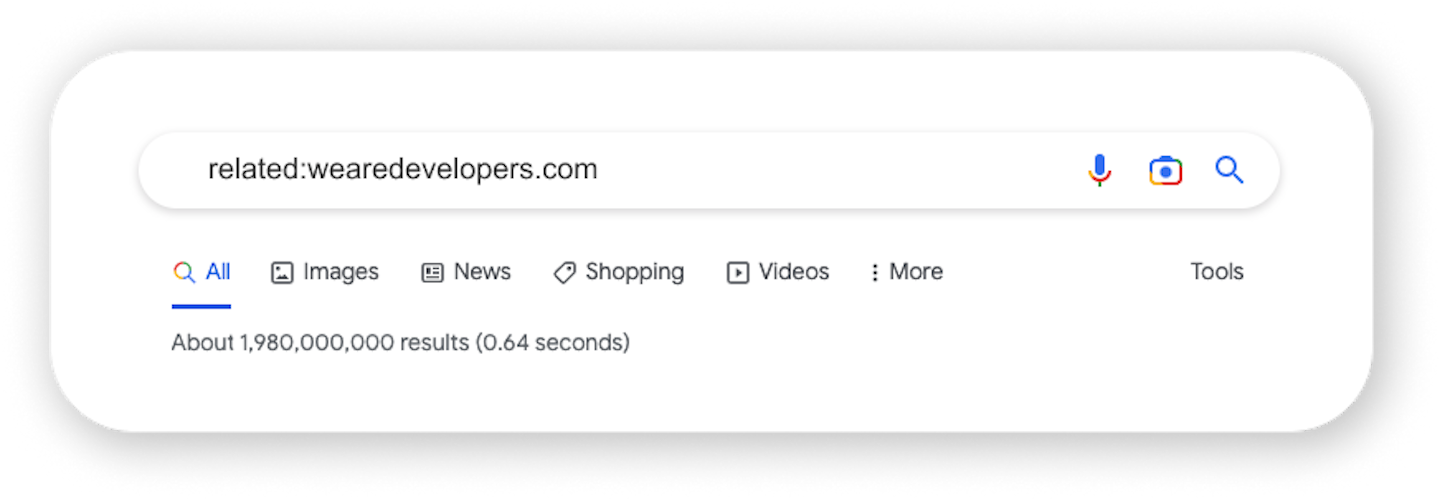Click the 'related:wearedevelopers.com' query text
This screenshot has height=499, width=1440.
[x=403, y=169]
